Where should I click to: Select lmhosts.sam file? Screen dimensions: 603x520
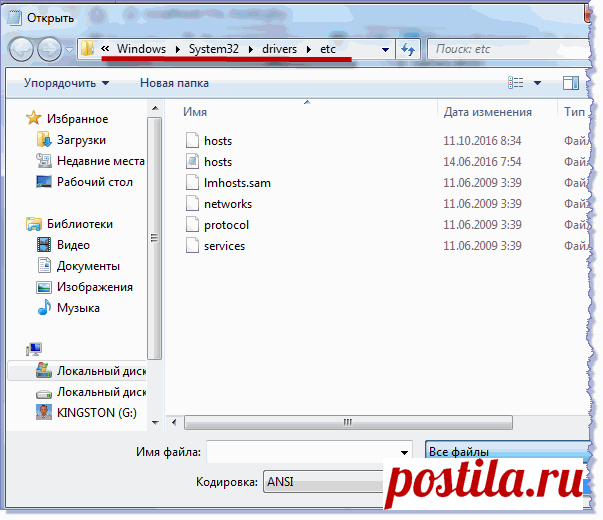237,183
